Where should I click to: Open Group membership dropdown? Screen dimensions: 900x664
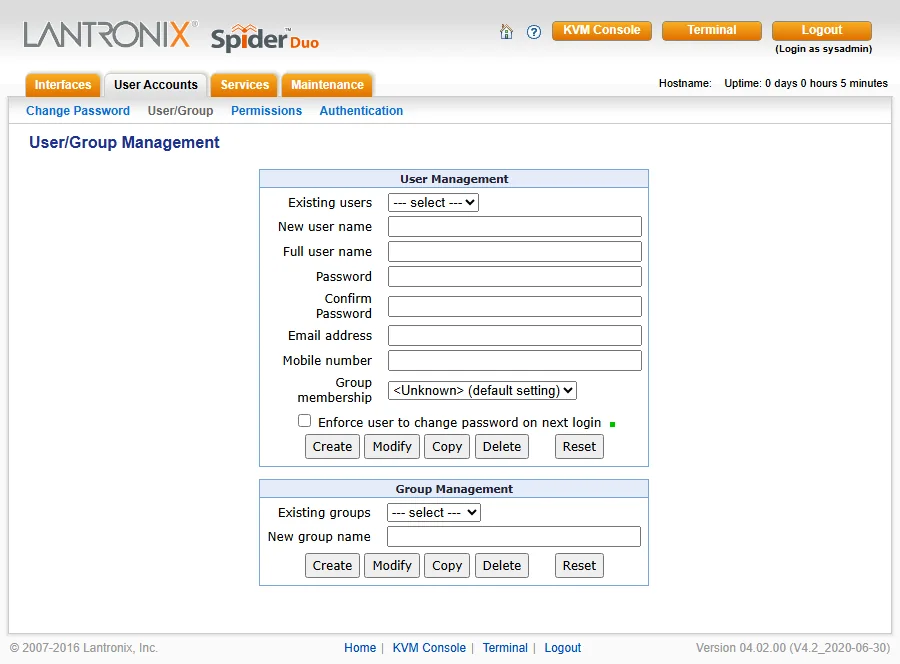(x=482, y=390)
